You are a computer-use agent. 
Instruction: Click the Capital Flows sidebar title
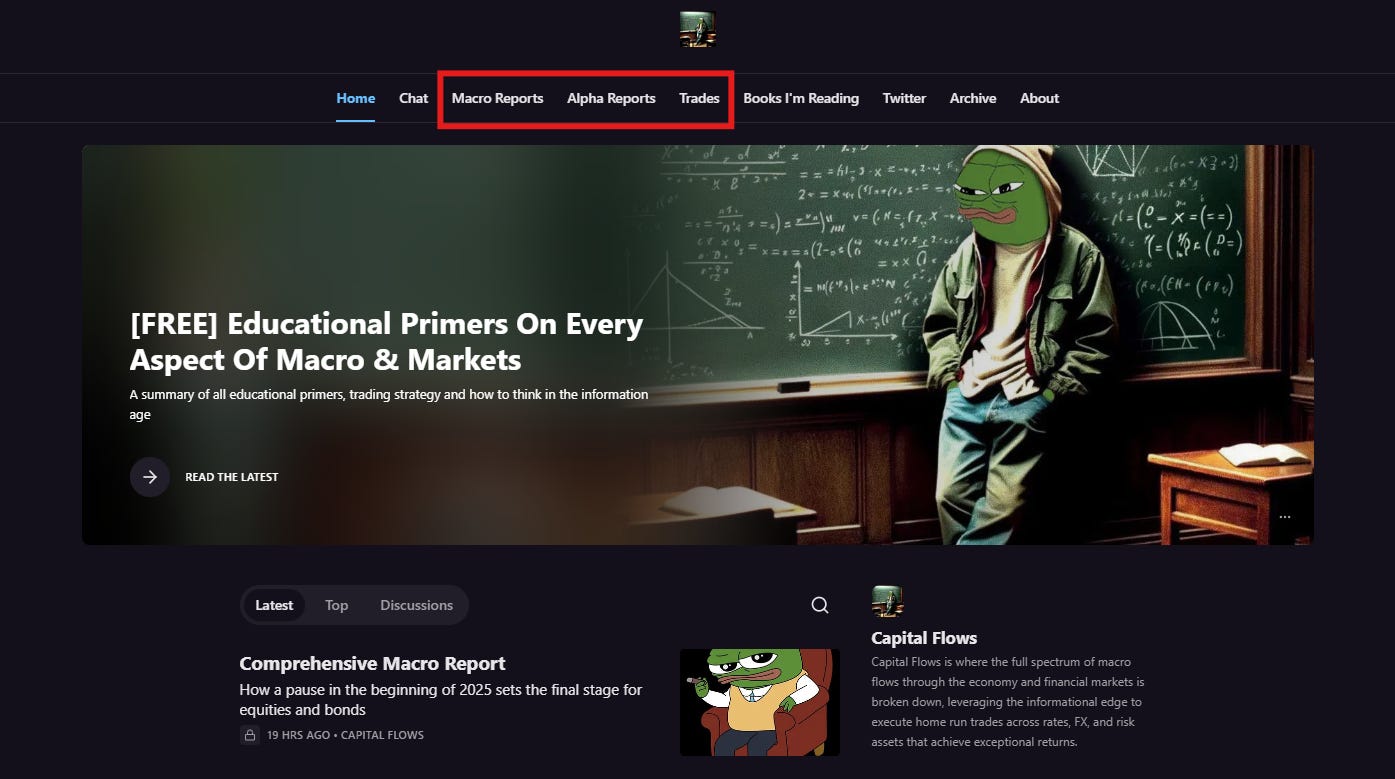924,638
